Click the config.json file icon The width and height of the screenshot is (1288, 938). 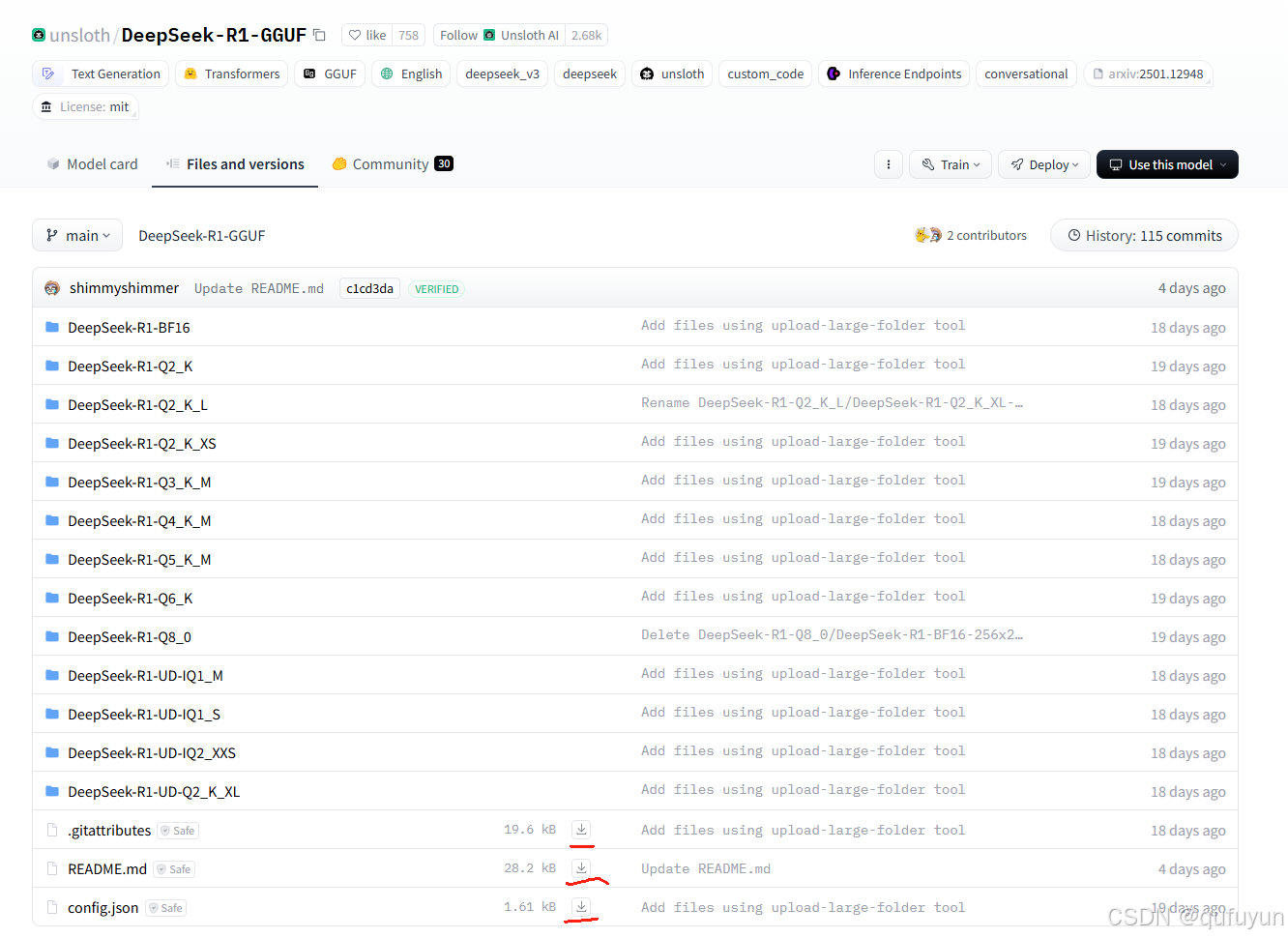tap(52, 908)
